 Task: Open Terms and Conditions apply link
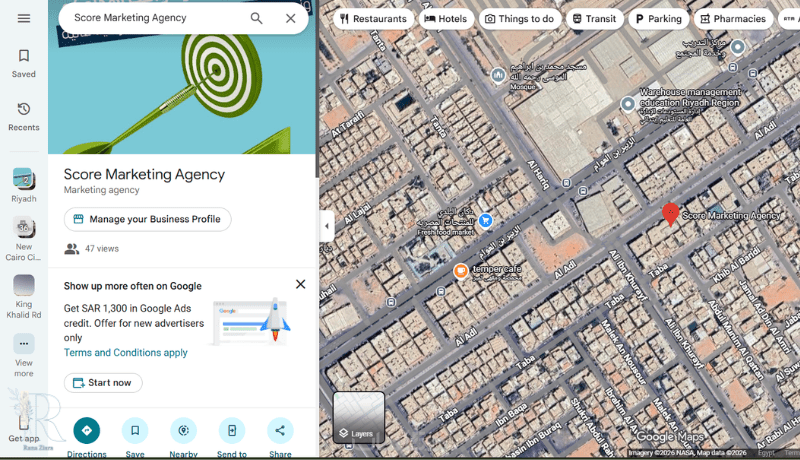click(126, 352)
